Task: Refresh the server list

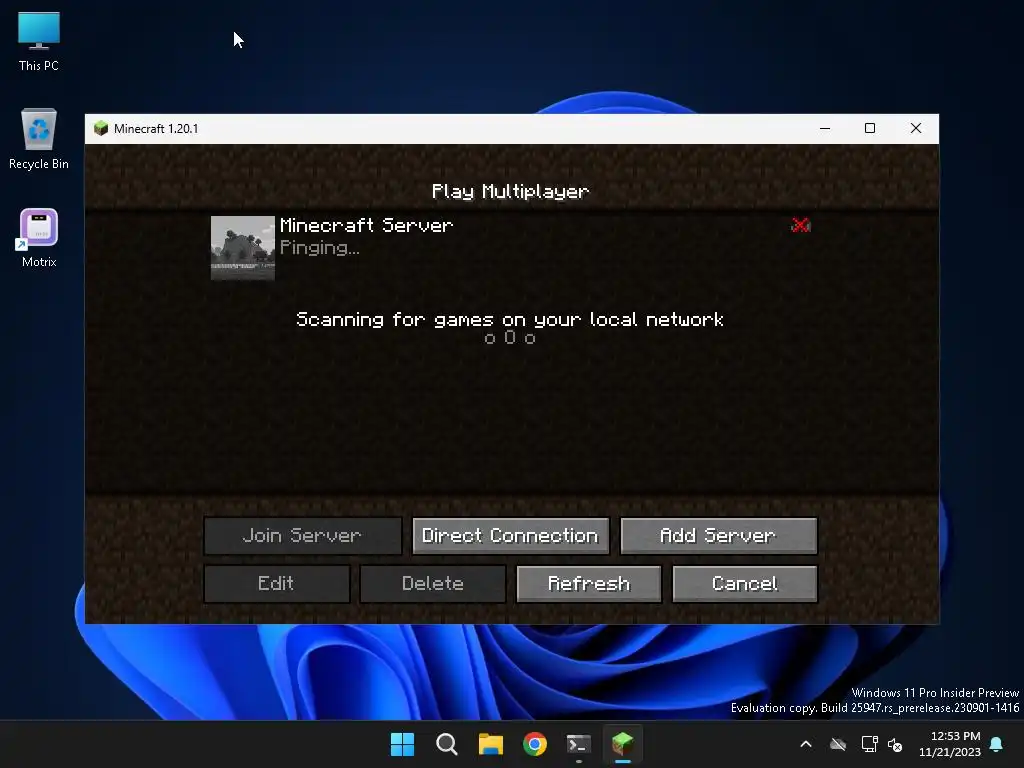Action: click(x=589, y=584)
